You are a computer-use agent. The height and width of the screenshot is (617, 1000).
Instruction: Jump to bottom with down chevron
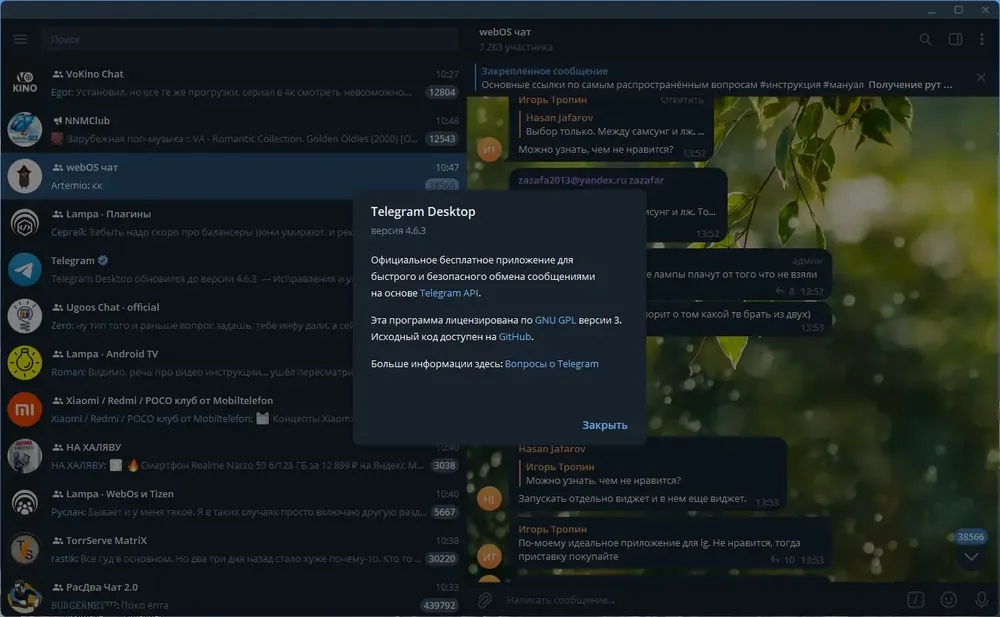971,557
